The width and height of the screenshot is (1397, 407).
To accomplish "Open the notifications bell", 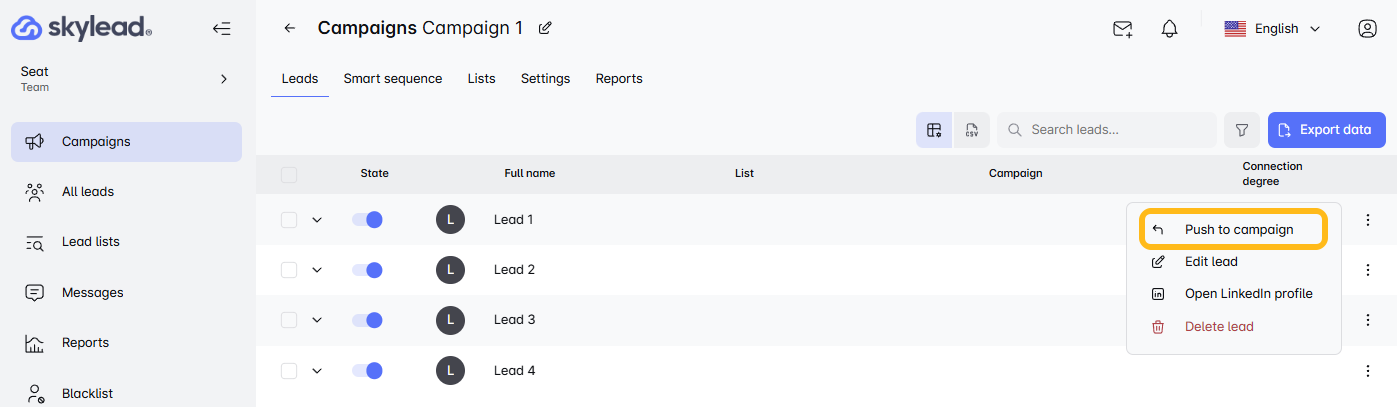I will [1169, 29].
